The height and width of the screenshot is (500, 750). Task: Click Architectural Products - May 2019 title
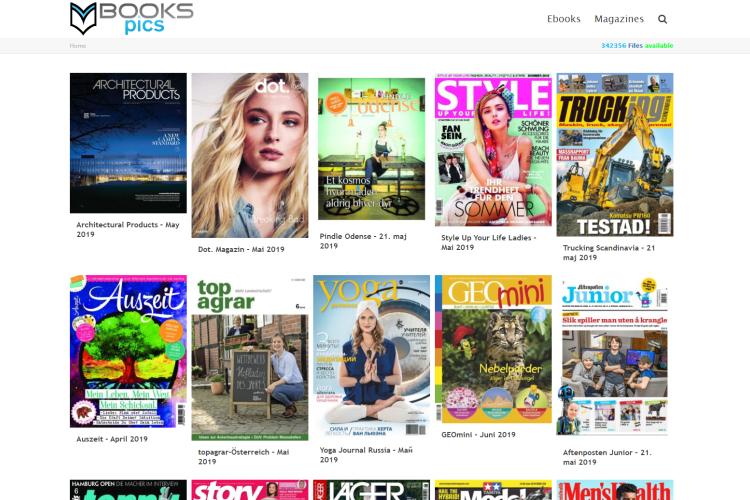coord(128,229)
